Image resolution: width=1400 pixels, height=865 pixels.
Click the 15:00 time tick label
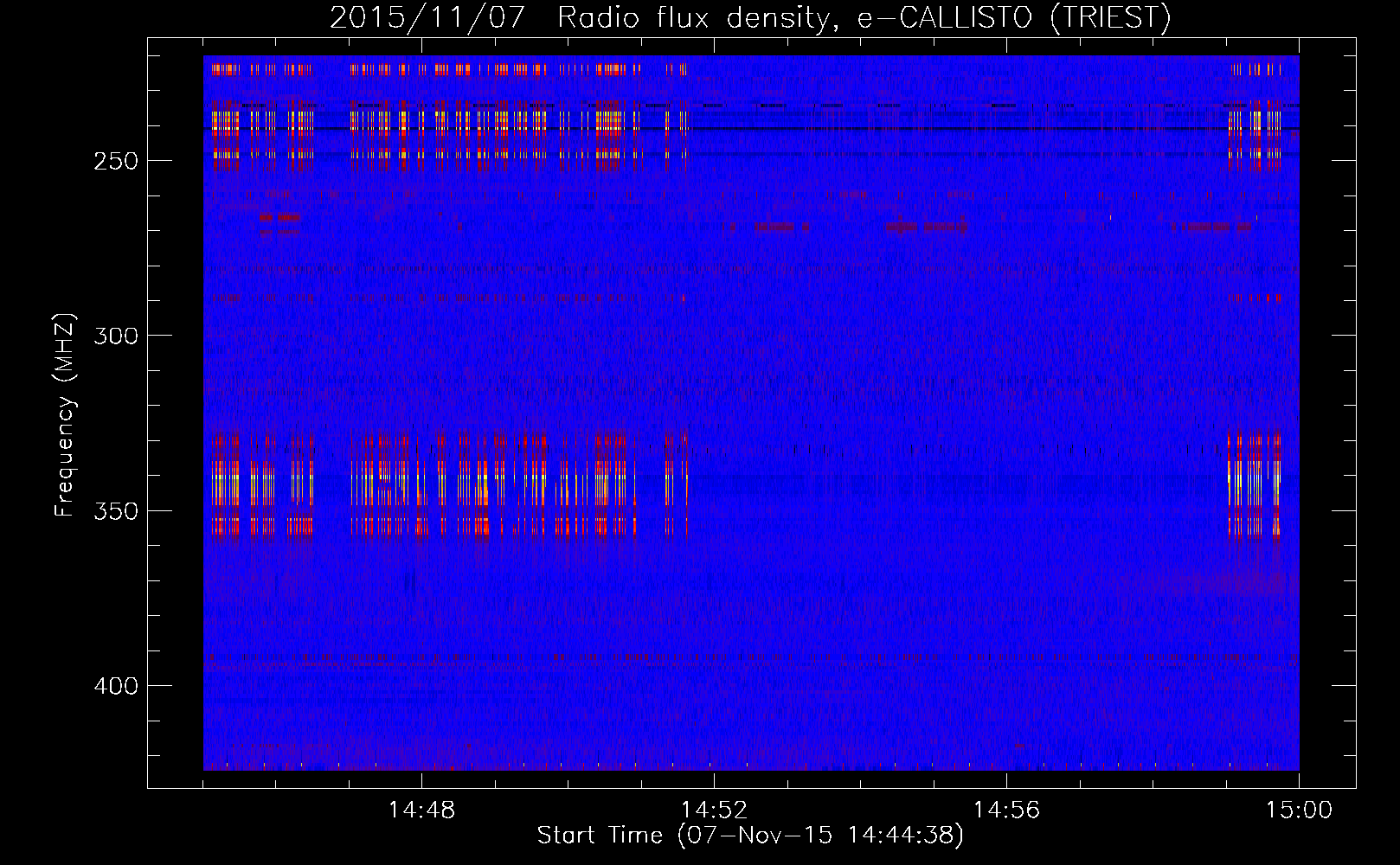tap(1299, 811)
